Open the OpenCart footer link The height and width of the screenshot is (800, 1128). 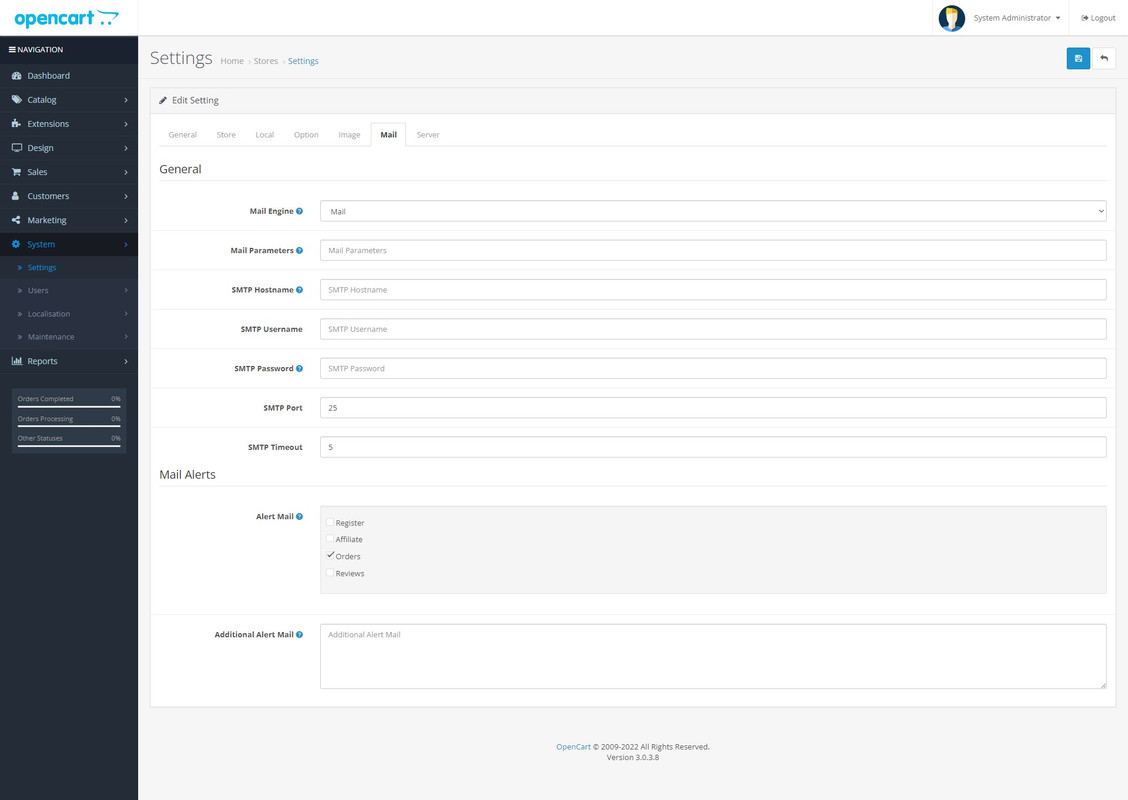coord(573,747)
